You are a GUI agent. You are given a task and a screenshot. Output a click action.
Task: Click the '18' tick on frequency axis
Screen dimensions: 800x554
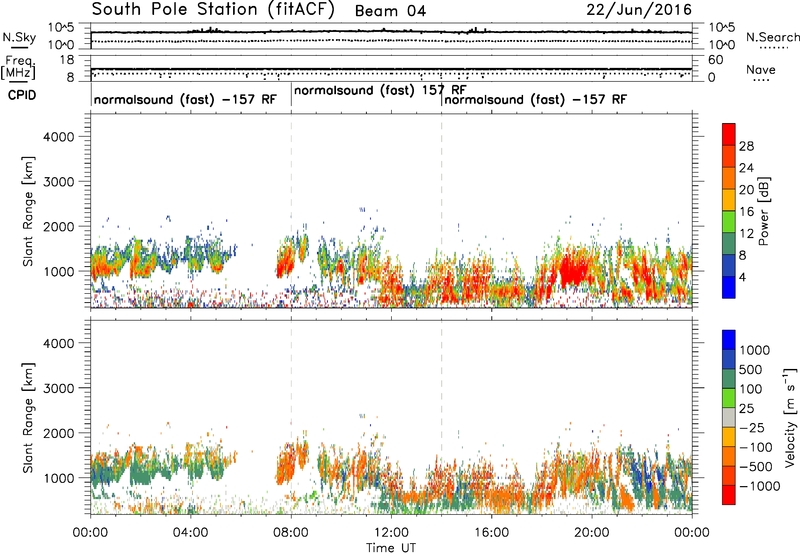[x=67, y=60]
